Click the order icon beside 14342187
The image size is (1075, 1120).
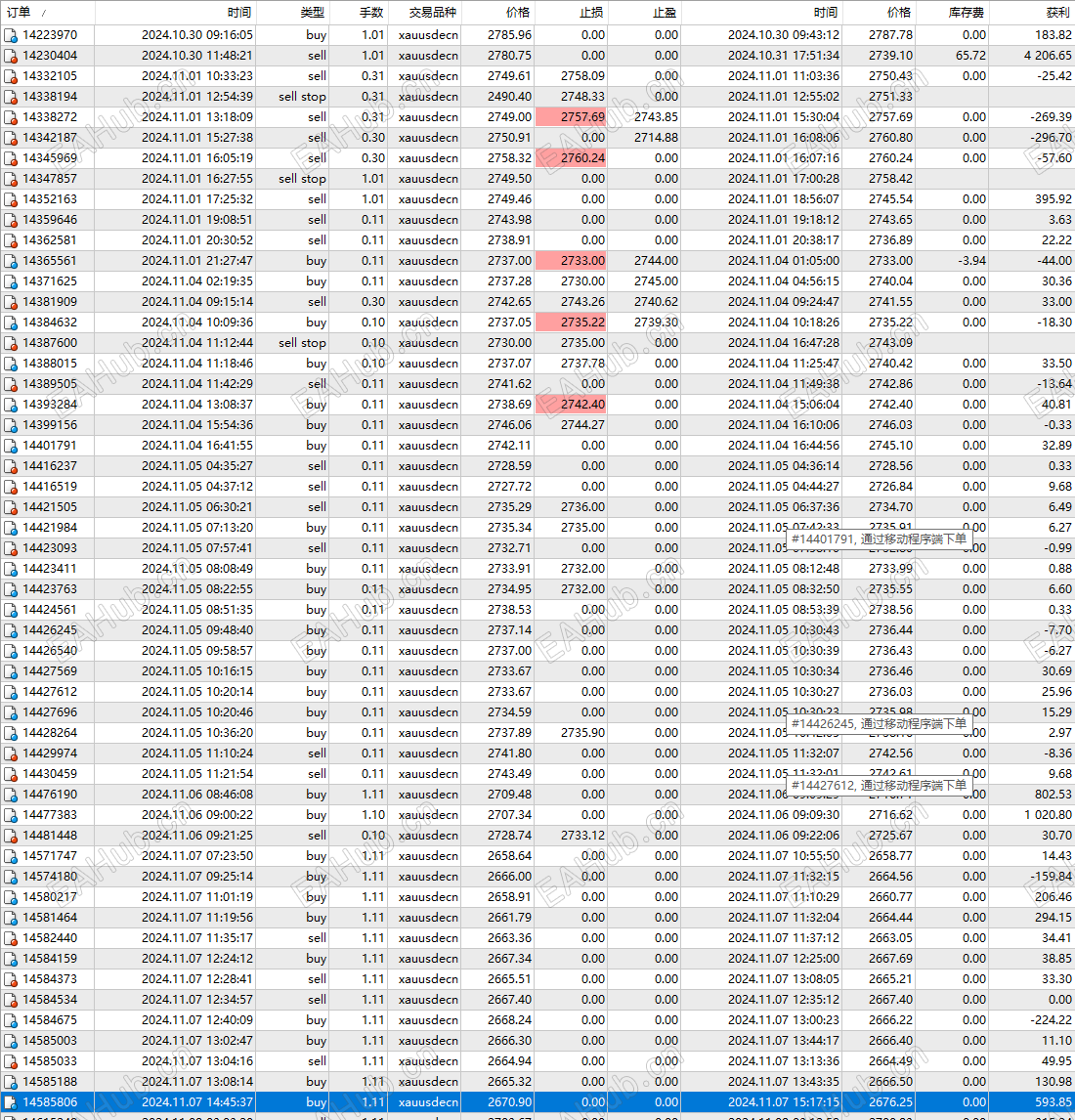pos(10,138)
